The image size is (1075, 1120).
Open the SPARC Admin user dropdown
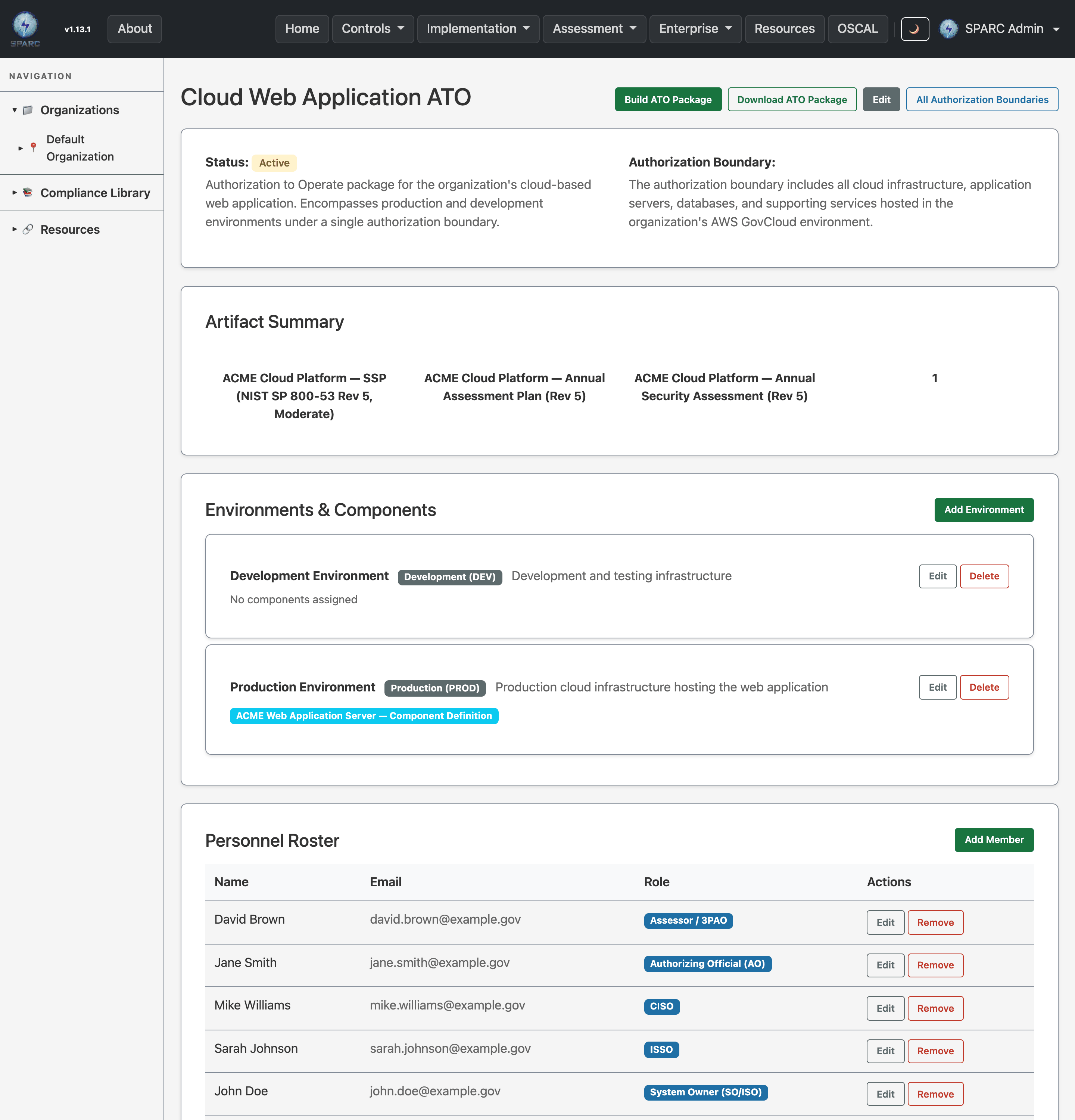click(x=1000, y=29)
